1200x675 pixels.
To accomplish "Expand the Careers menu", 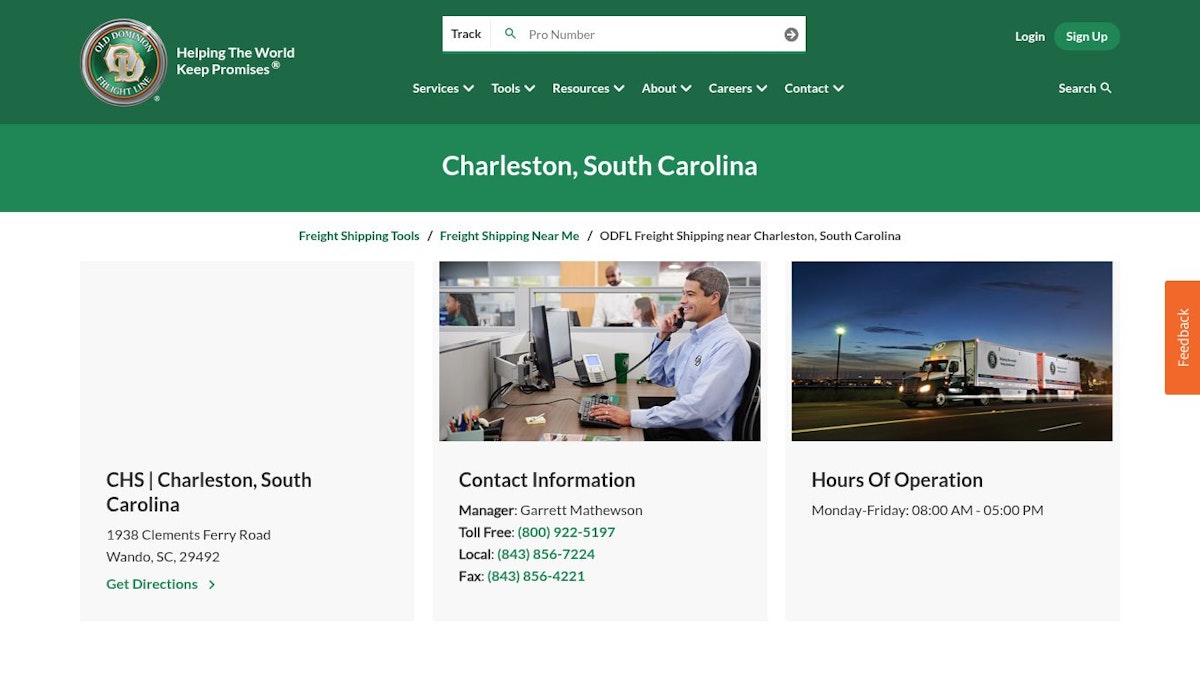I will [x=738, y=88].
